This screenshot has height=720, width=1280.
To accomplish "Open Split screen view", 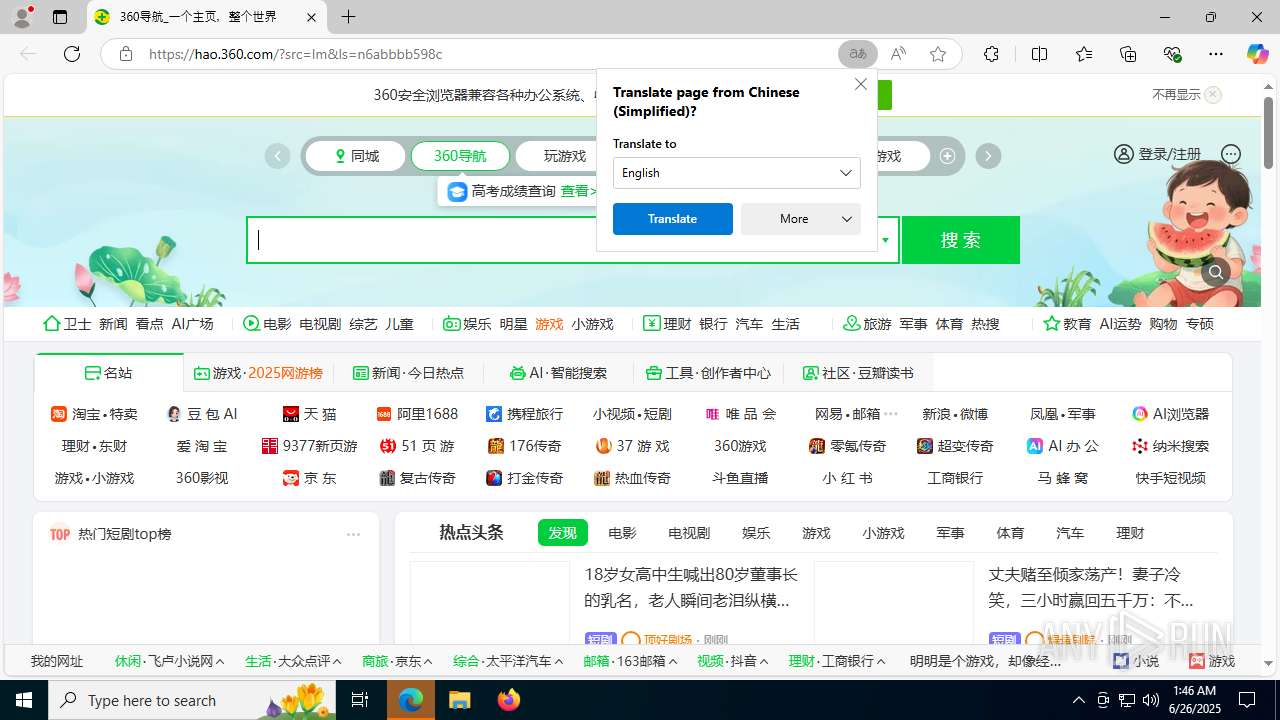I will pos(1039,54).
